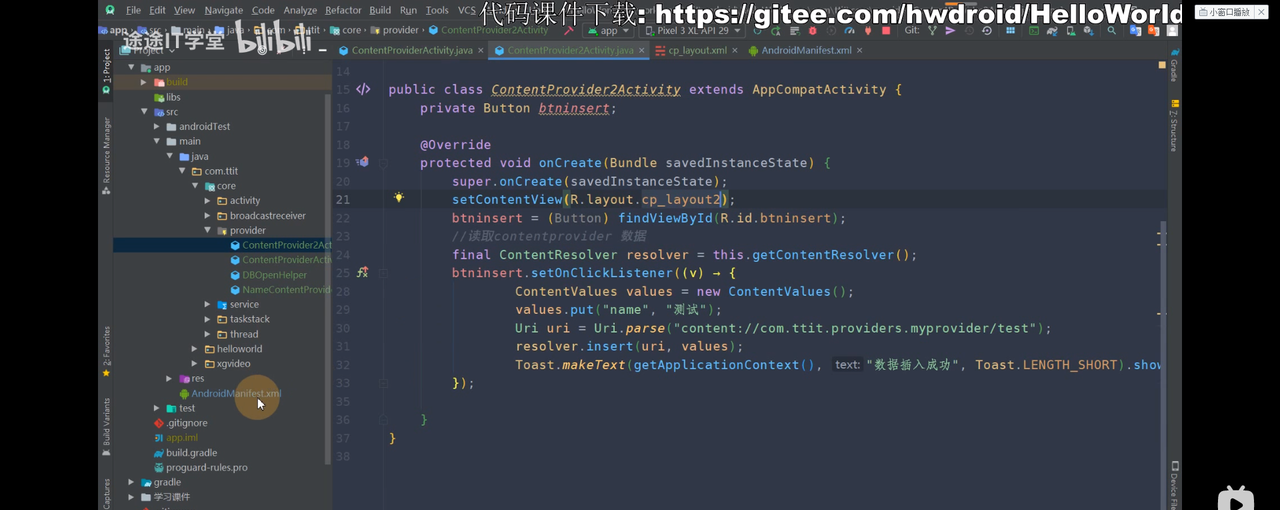Expand the taskstack package folder
The width and height of the screenshot is (1280, 510).
pyautogui.click(x=208, y=319)
